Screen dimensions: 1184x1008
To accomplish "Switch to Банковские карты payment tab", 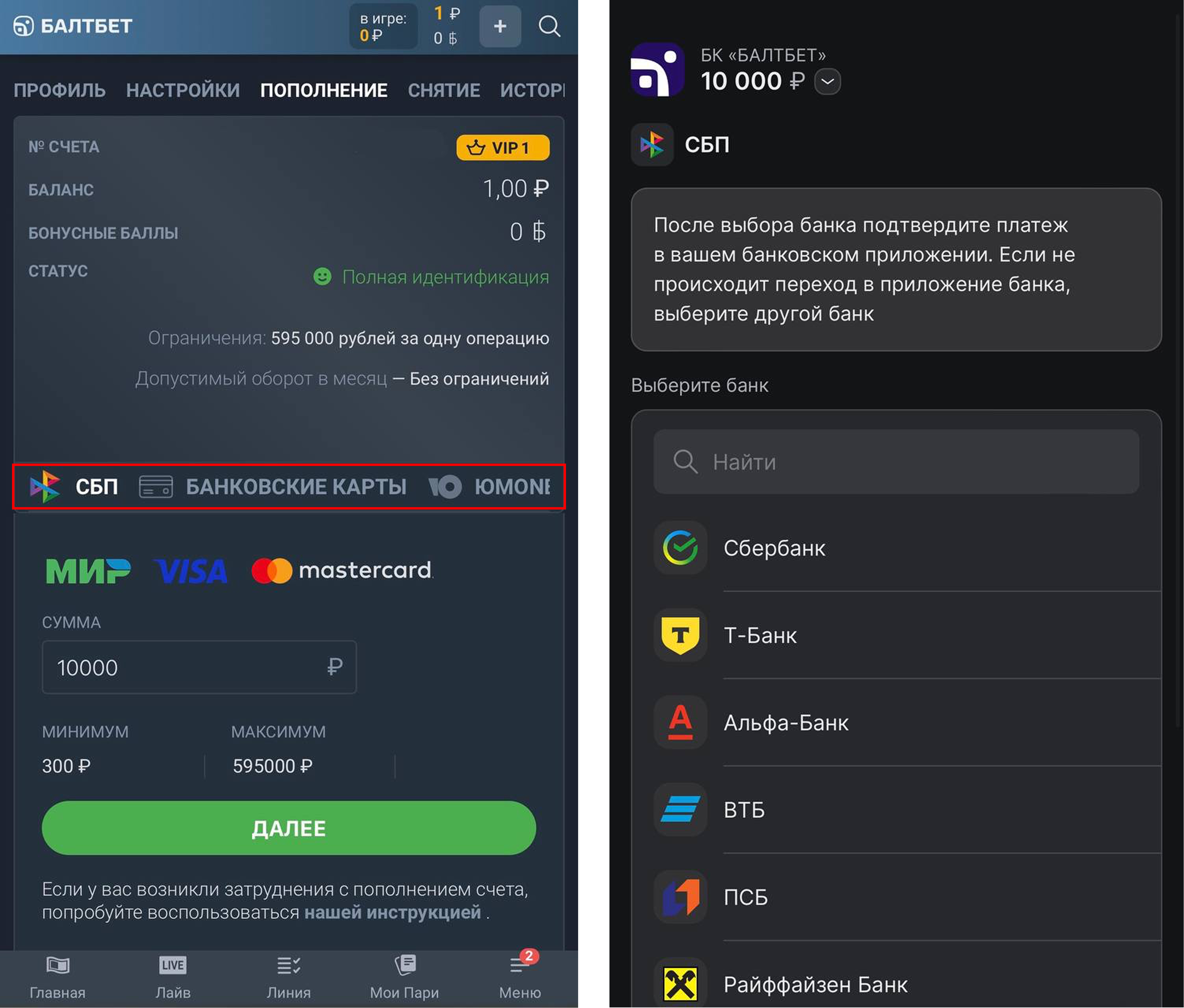I will [273, 487].
